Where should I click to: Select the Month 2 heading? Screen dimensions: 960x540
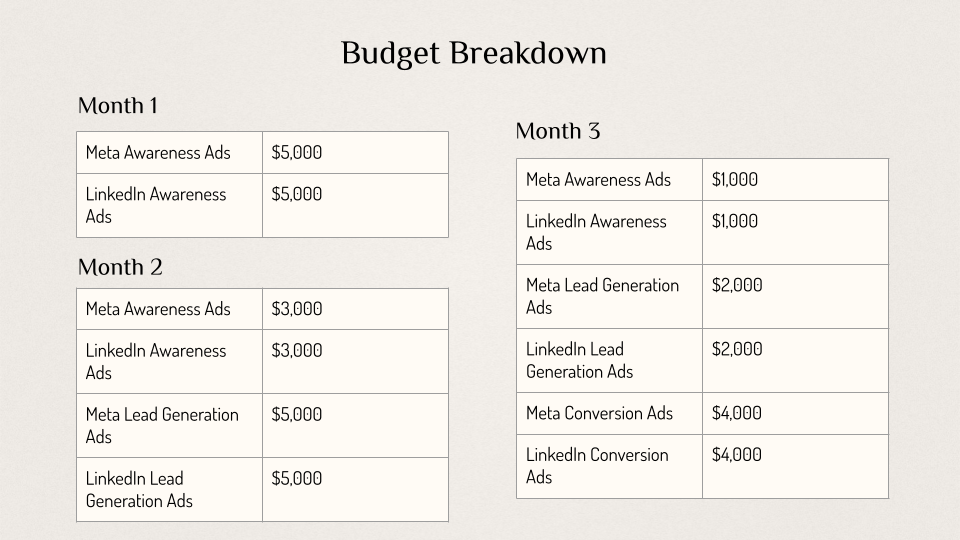tap(120, 268)
